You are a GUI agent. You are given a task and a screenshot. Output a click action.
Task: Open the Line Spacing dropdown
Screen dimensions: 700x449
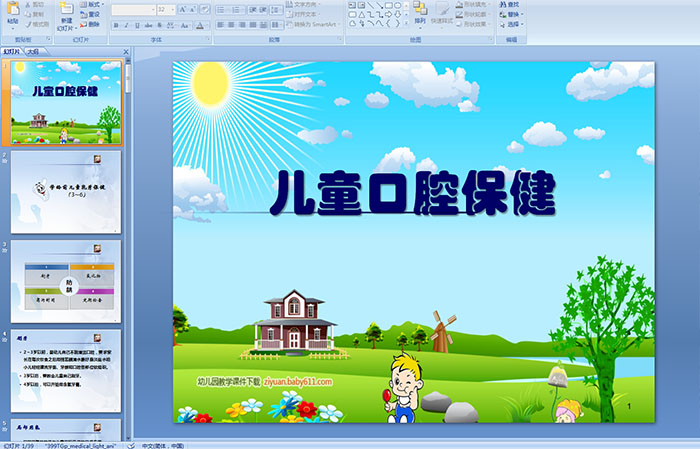pyautogui.click(x=276, y=9)
